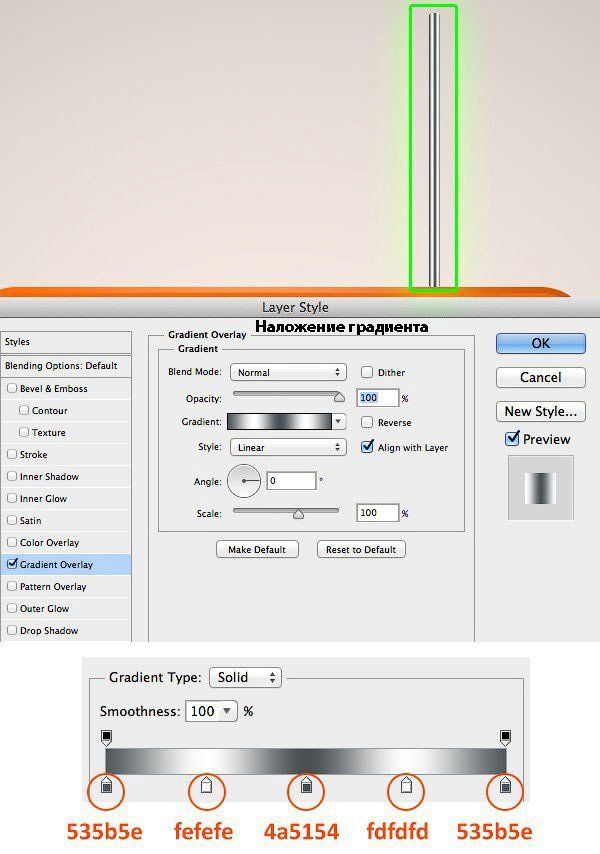Open the Blend Mode dropdown
The image size is (600, 854).
click(x=288, y=373)
